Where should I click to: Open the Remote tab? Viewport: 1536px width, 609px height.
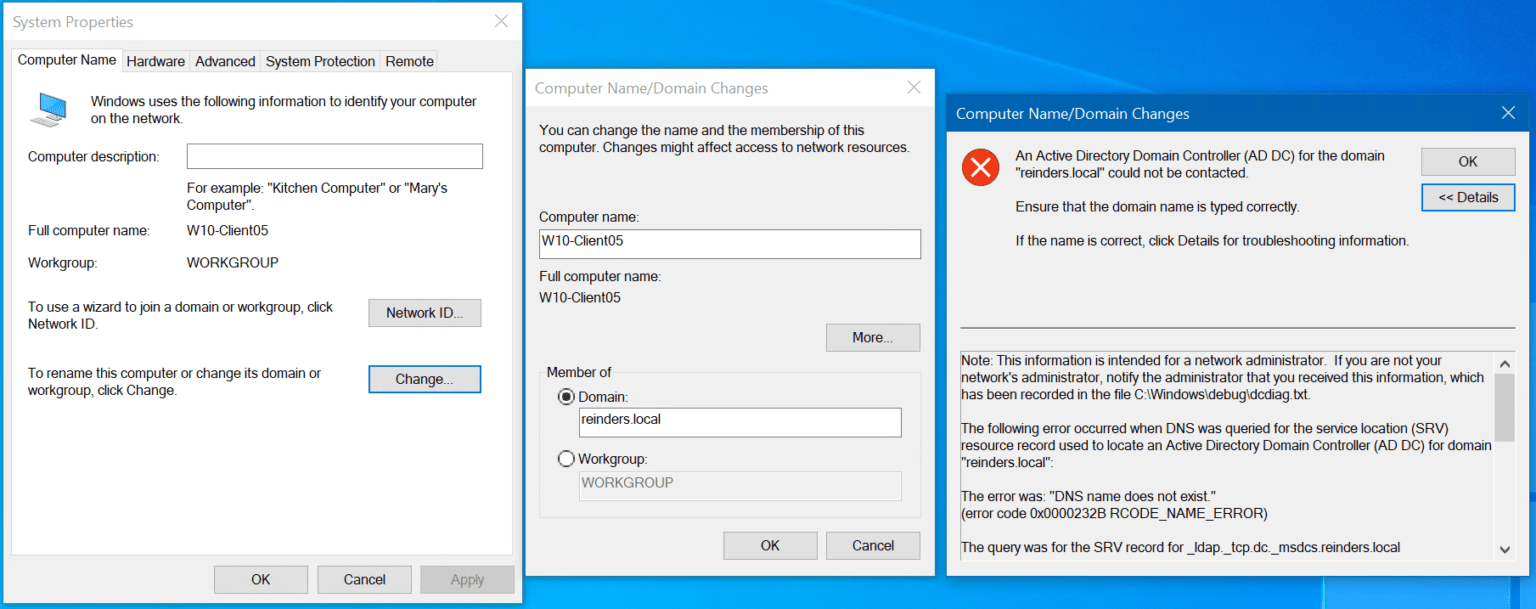click(x=410, y=61)
